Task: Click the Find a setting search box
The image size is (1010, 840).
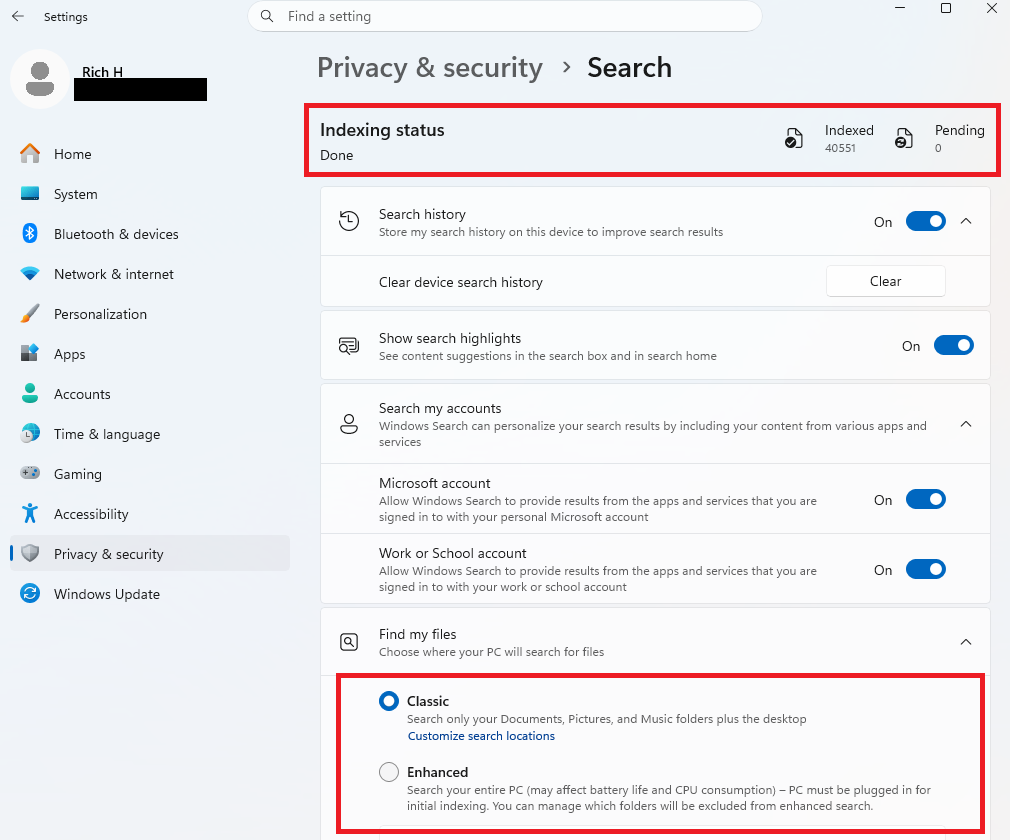Action: (x=505, y=16)
